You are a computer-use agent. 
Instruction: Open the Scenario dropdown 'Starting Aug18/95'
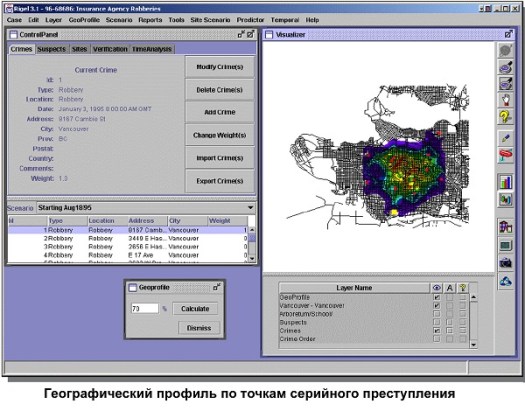point(250,208)
